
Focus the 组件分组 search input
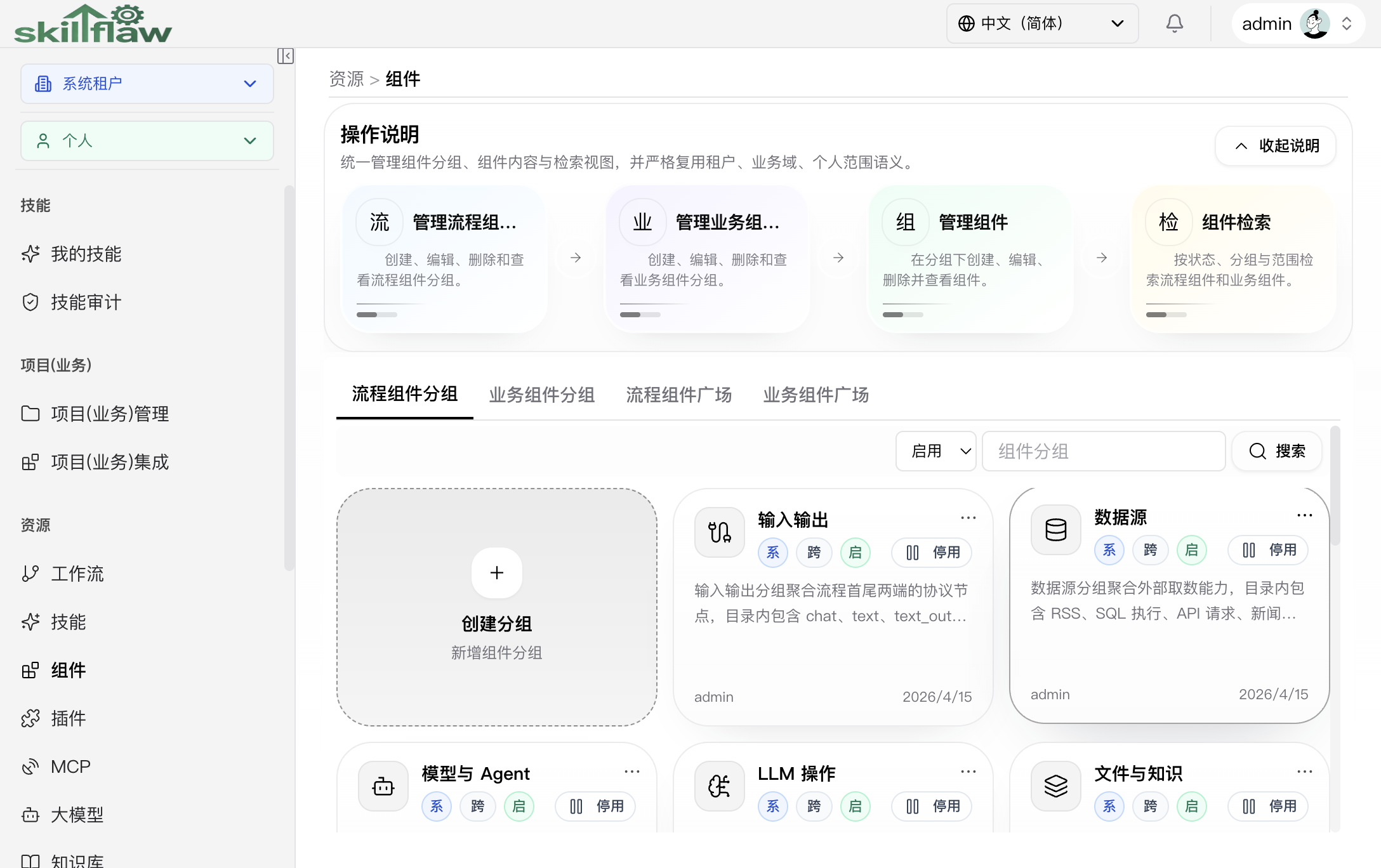click(x=1104, y=451)
